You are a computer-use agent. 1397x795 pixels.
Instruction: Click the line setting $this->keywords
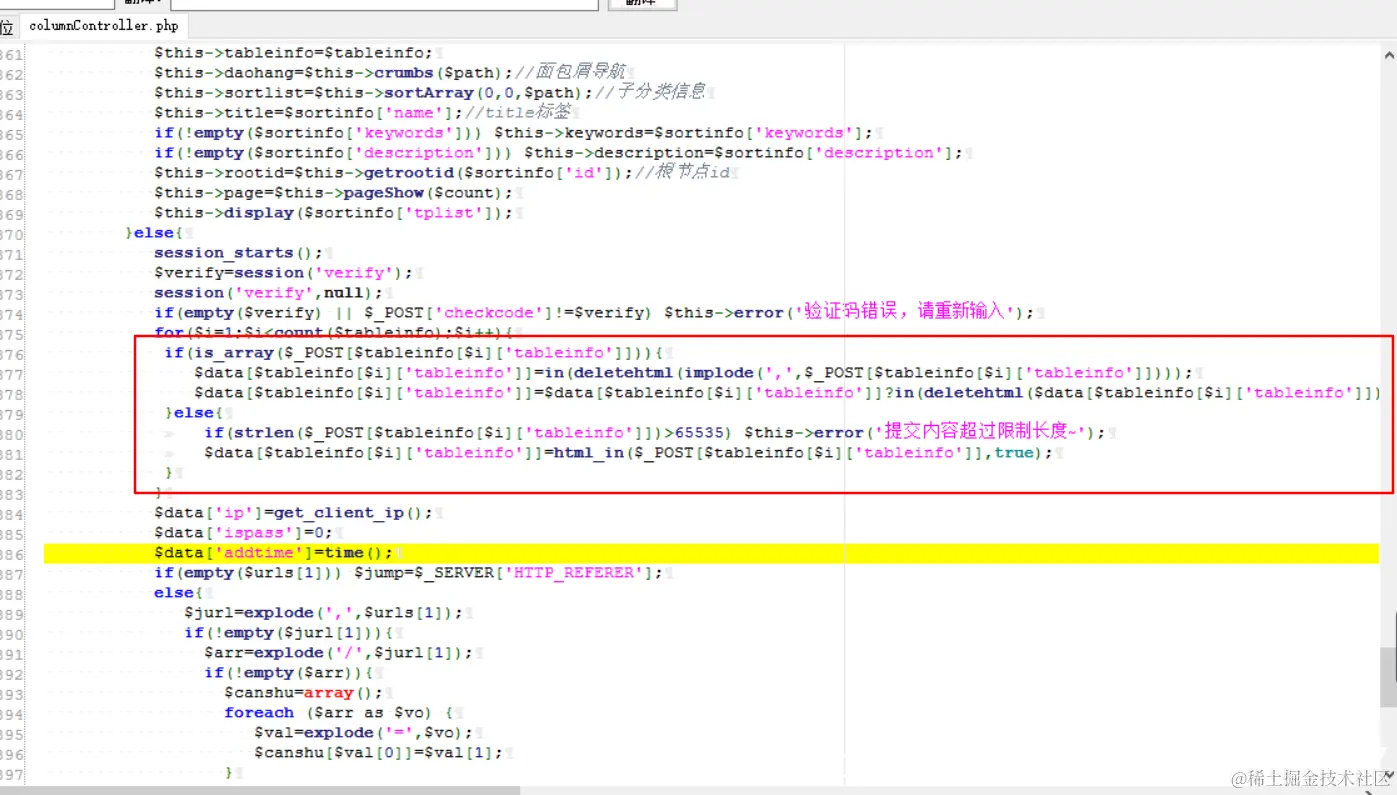pos(514,133)
